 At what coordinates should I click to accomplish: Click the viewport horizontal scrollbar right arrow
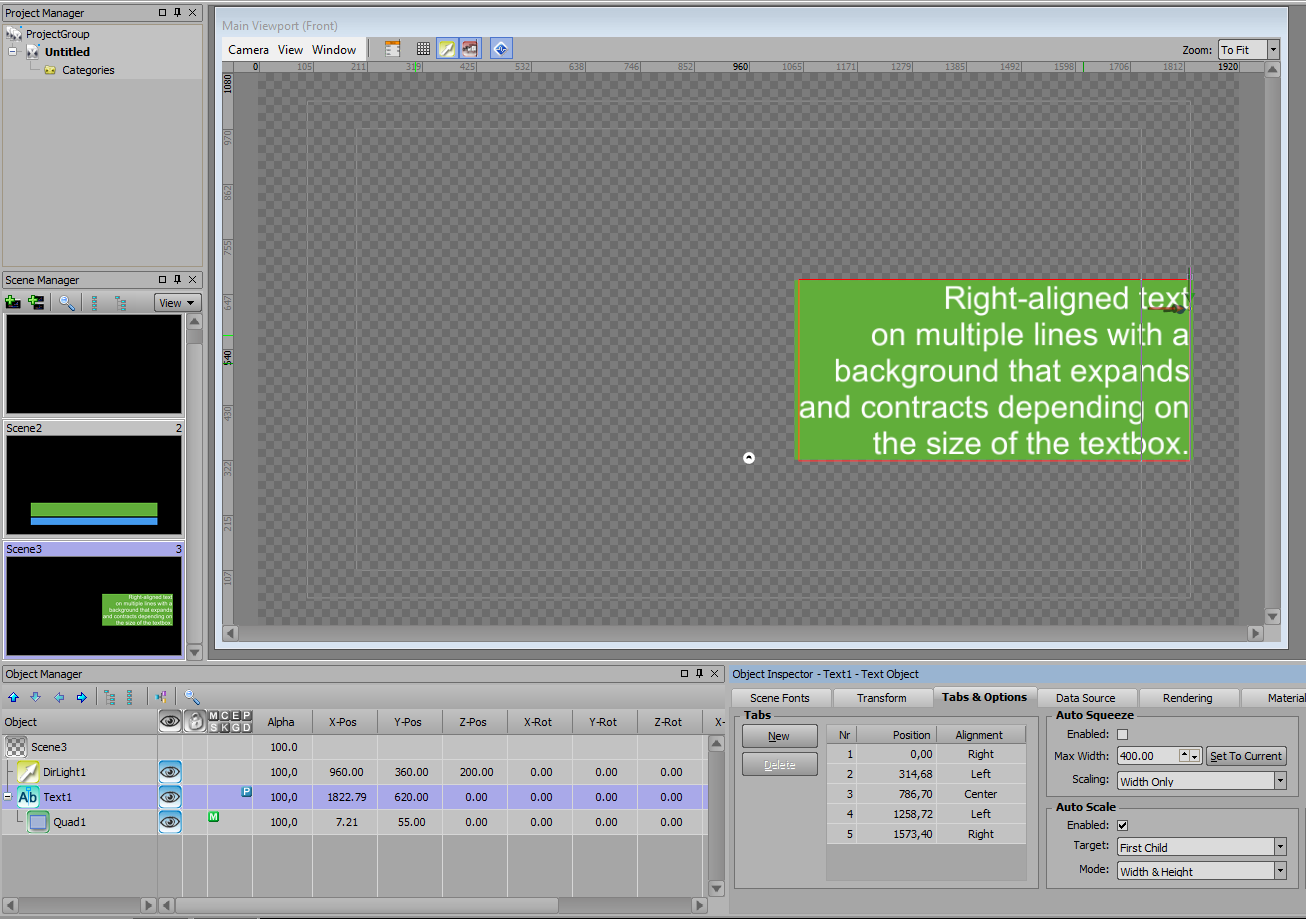coord(1256,633)
